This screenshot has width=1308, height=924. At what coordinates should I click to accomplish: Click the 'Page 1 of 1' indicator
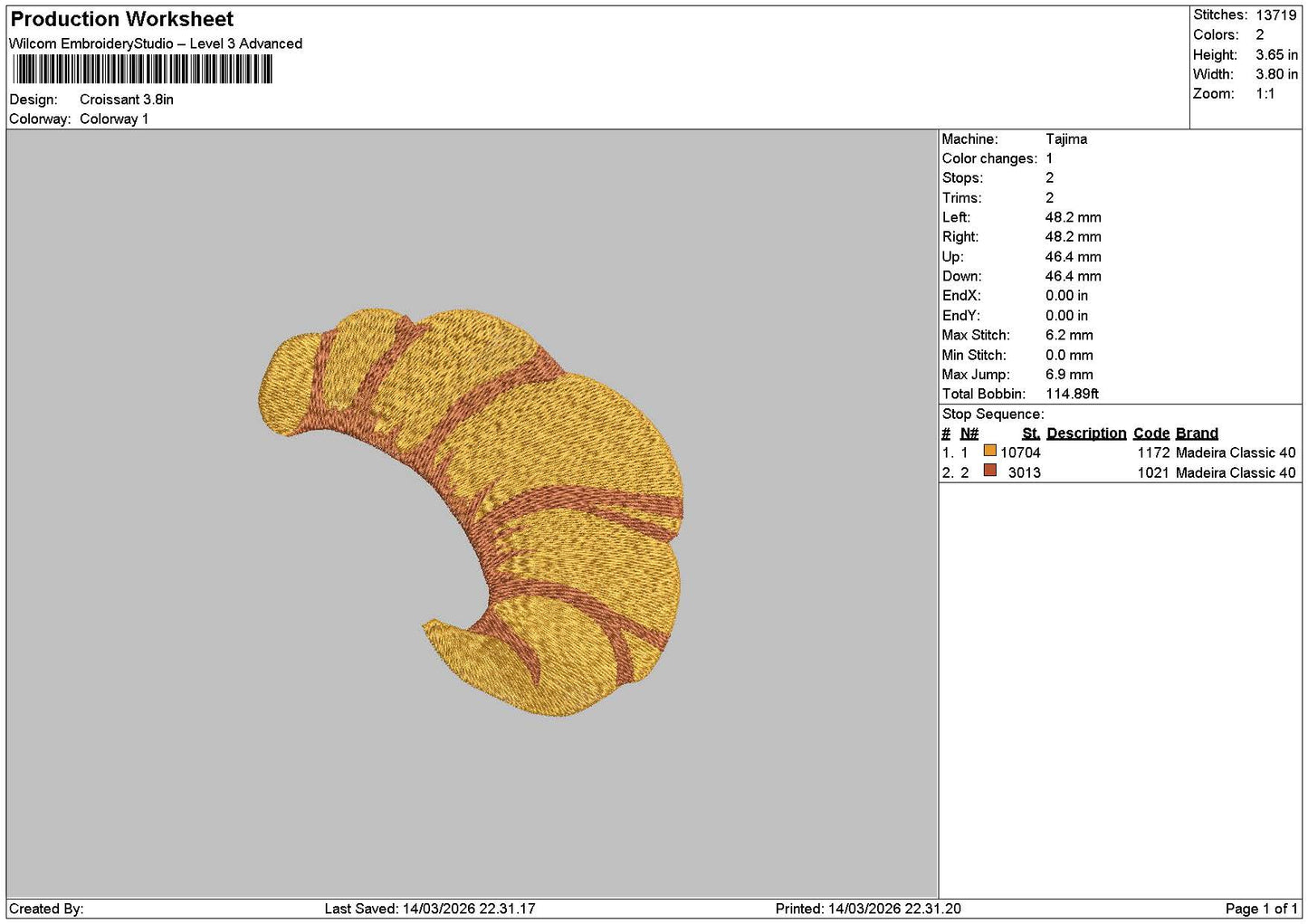tap(1262, 909)
